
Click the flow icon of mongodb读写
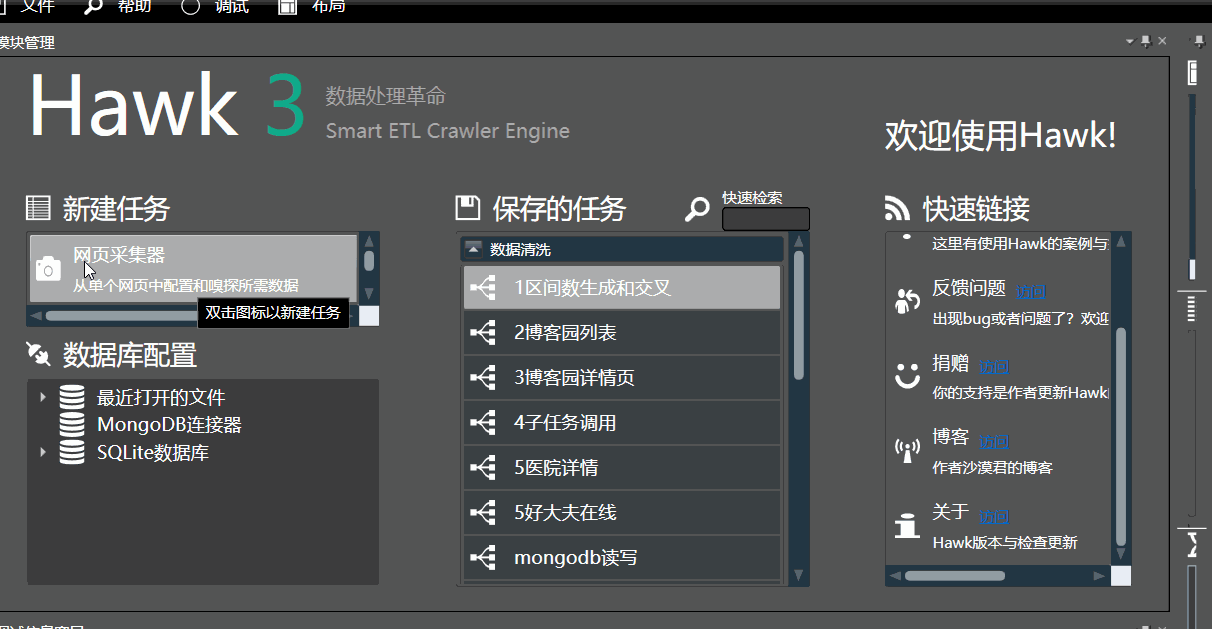(483, 558)
